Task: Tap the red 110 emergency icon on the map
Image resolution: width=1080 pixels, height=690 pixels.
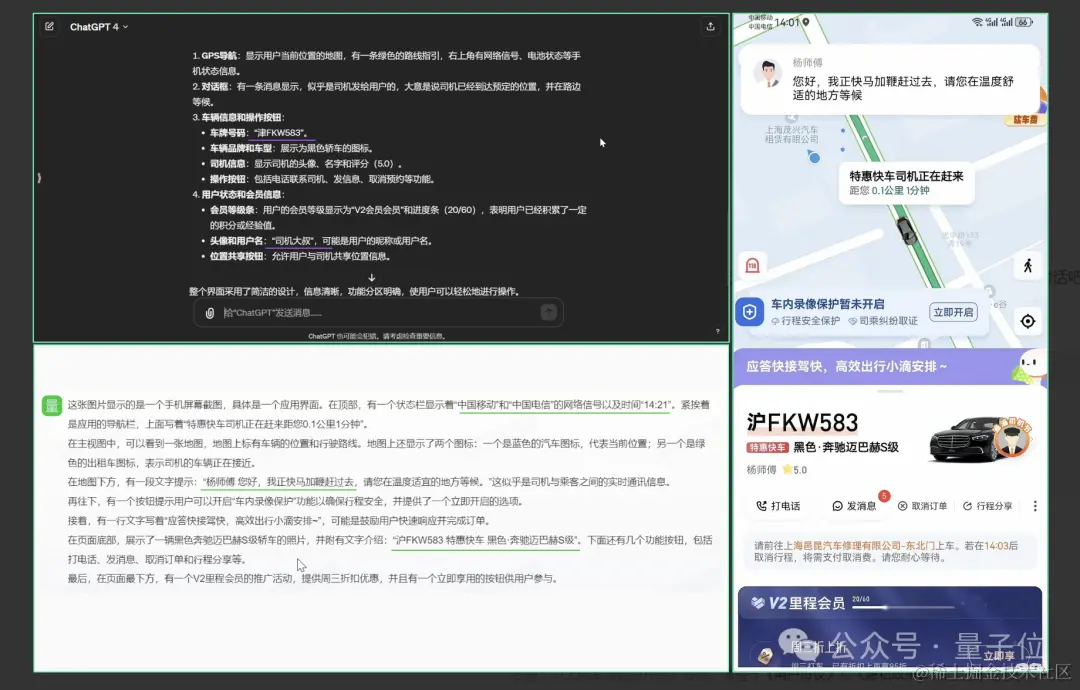Action: (x=753, y=264)
